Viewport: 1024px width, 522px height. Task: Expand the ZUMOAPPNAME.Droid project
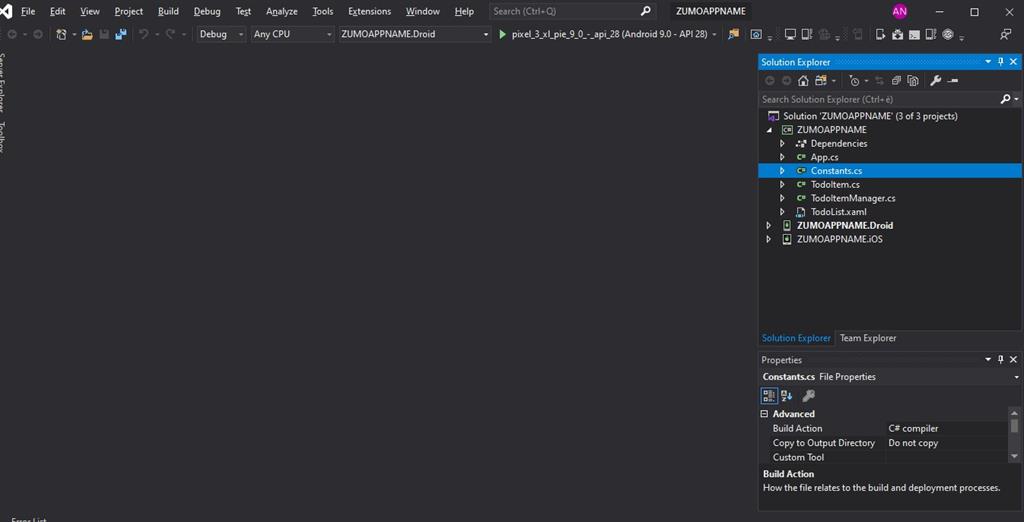point(769,225)
